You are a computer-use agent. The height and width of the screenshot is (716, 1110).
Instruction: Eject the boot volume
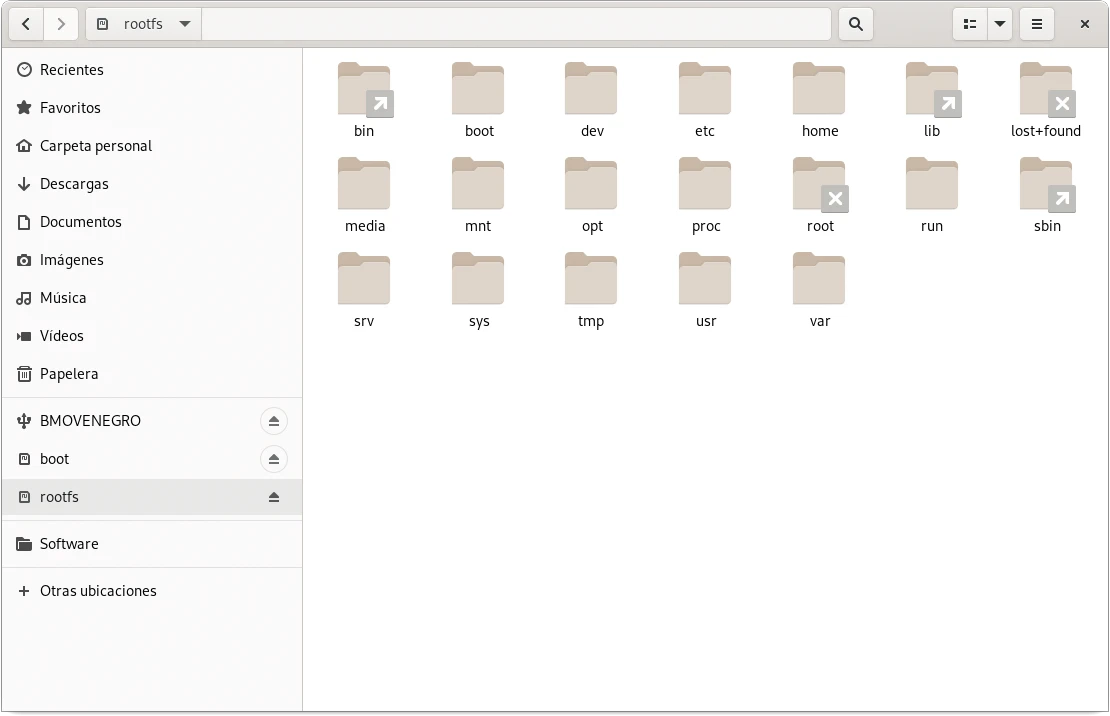point(273,459)
